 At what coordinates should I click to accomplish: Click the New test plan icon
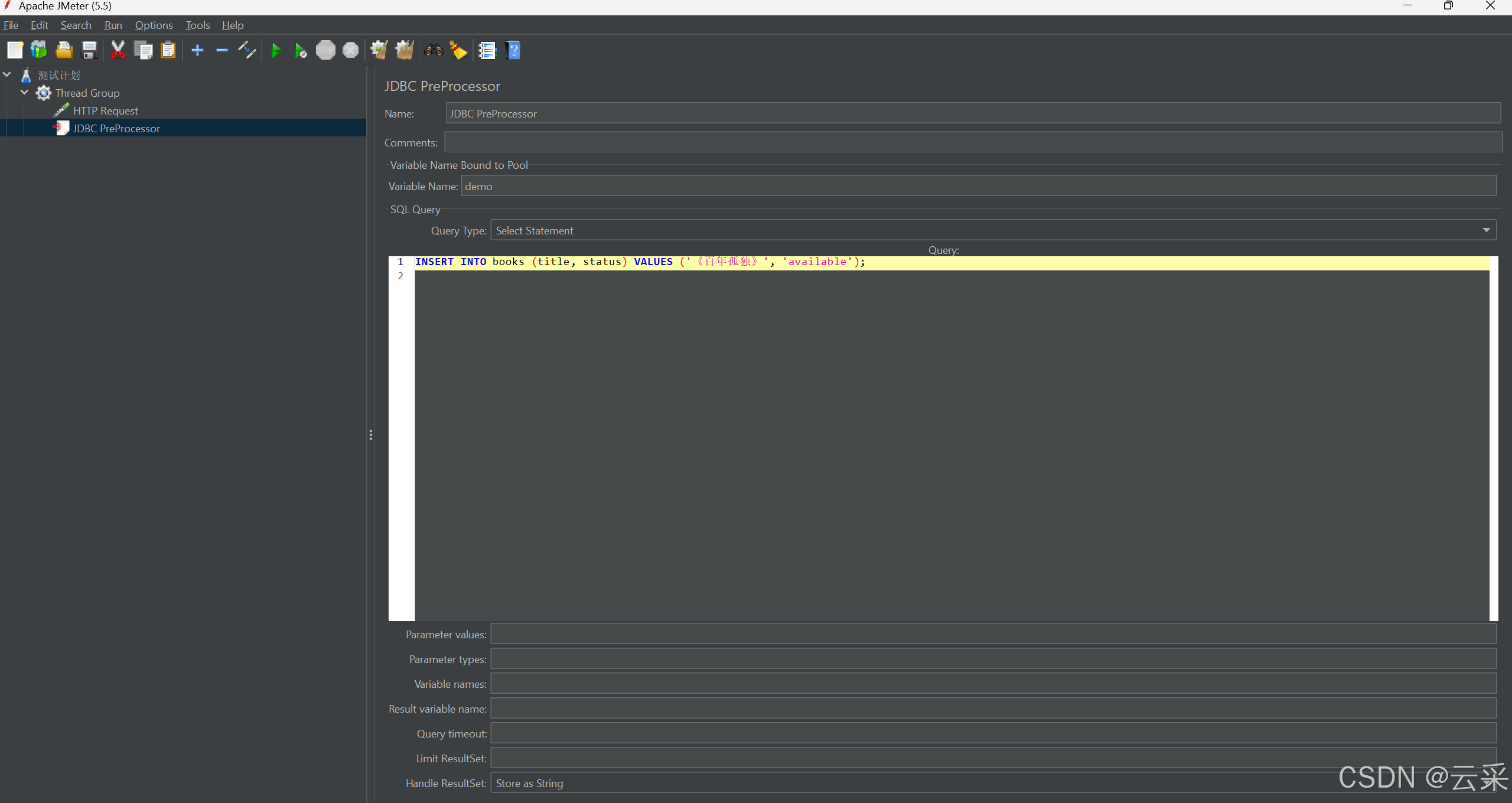click(x=15, y=50)
